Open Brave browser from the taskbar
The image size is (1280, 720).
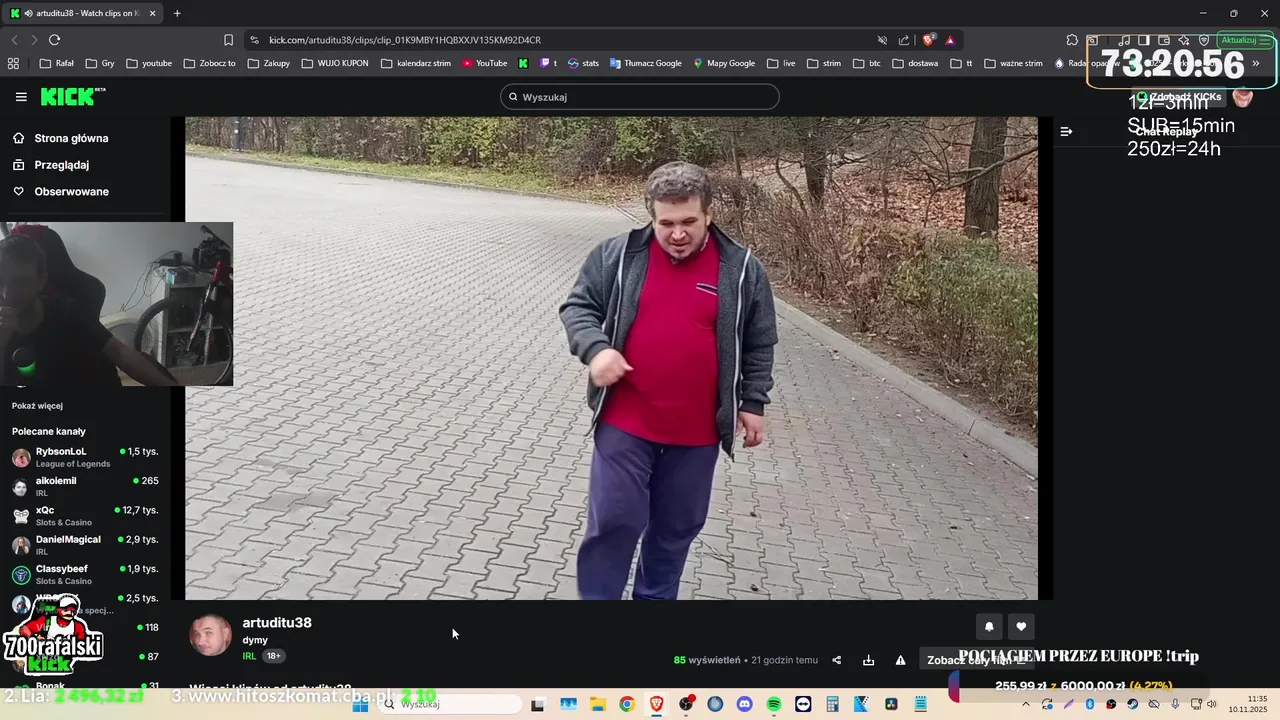[656, 704]
